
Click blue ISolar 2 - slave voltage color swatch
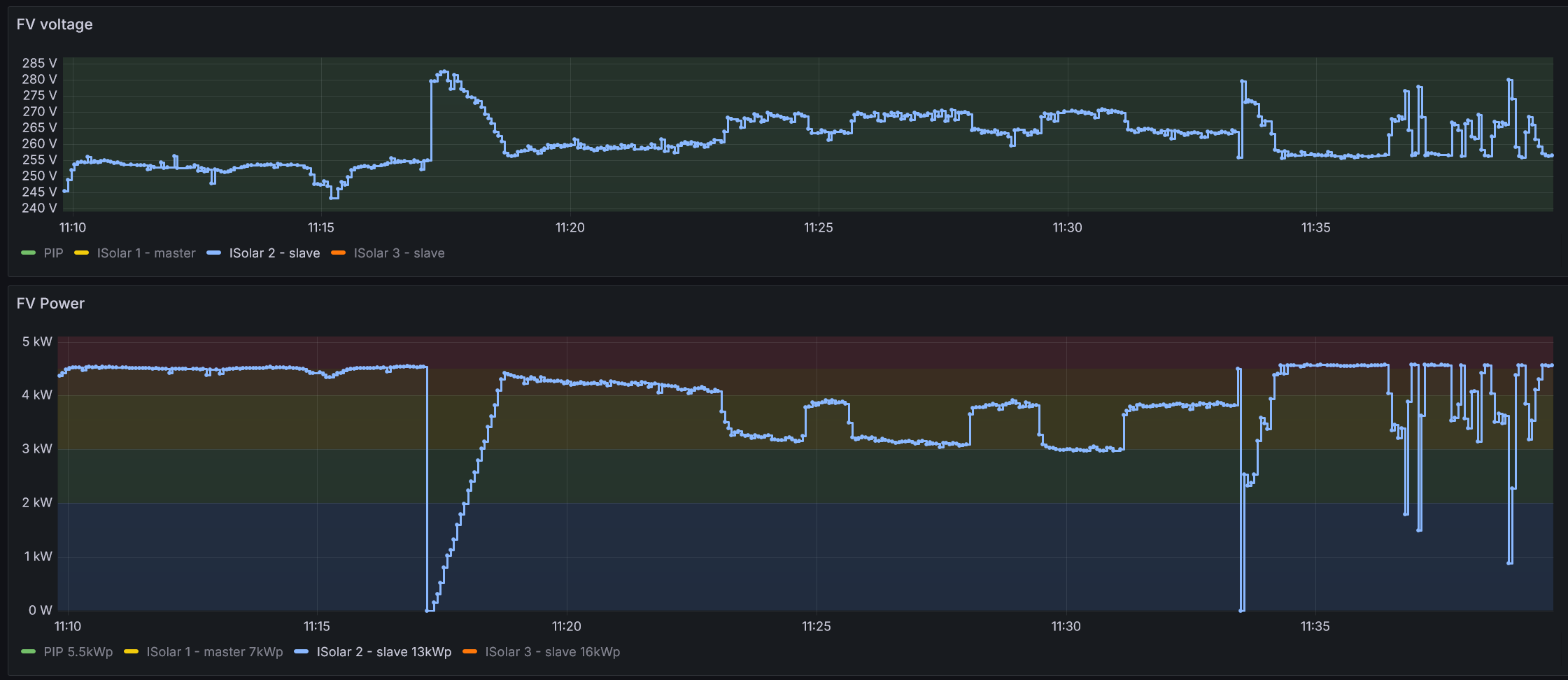pos(213,253)
